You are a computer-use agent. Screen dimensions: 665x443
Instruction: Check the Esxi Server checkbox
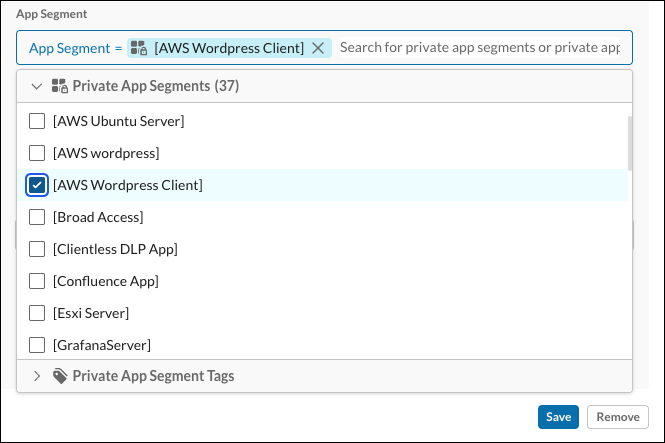coord(37,313)
